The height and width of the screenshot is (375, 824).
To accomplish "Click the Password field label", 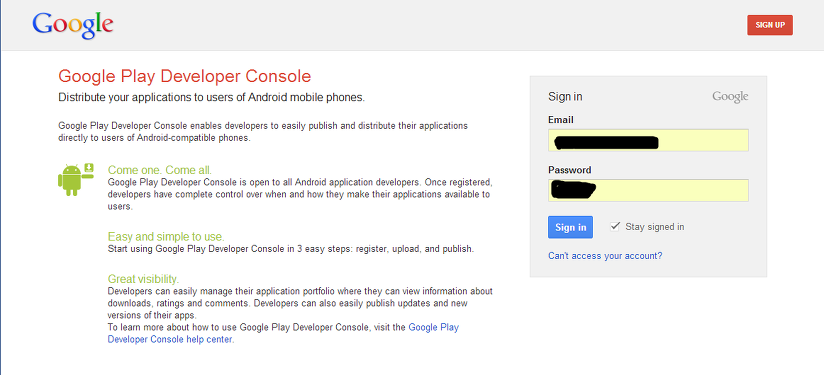I will 570,170.
